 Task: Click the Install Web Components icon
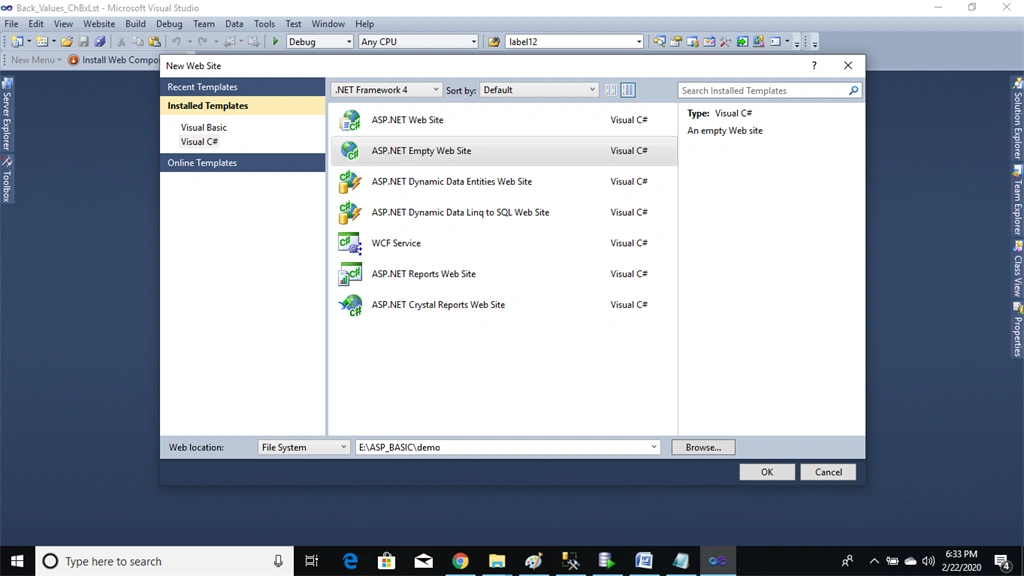tap(74, 60)
